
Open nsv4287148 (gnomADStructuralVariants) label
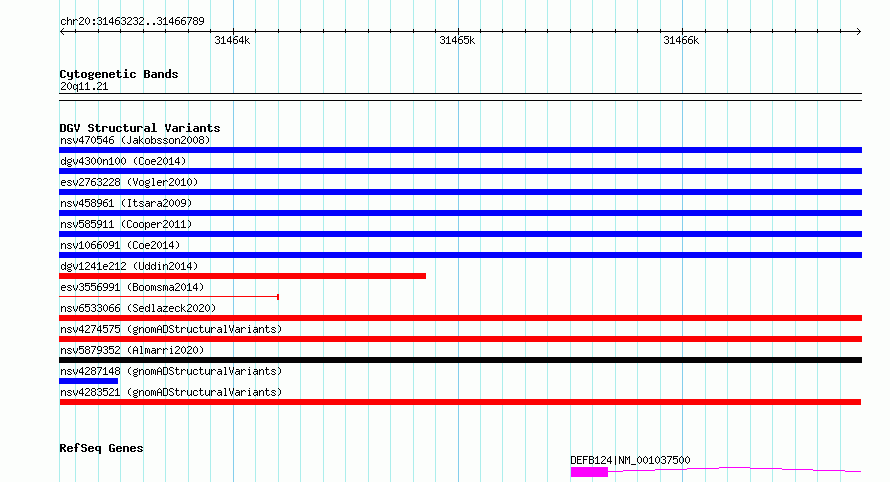tap(171, 371)
